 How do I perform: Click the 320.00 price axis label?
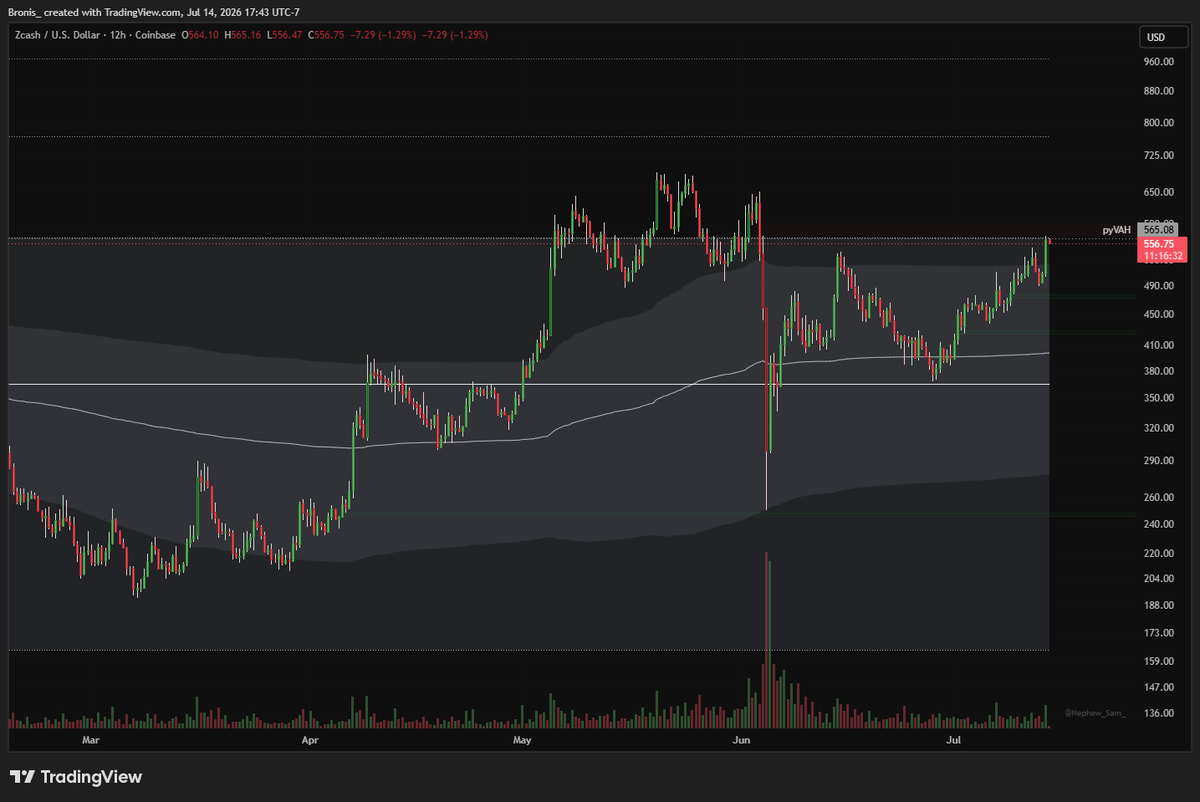[x=1158, y=428]
